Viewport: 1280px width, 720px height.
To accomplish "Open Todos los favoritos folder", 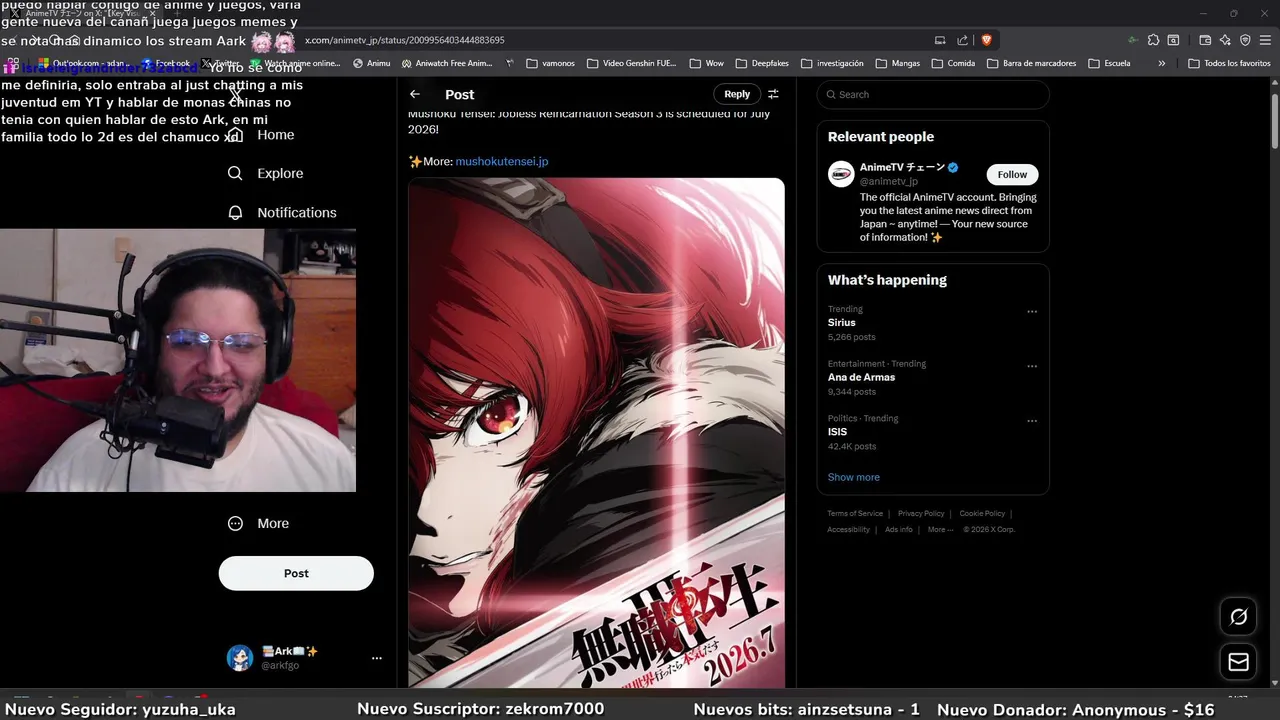I will [1229, 63].
